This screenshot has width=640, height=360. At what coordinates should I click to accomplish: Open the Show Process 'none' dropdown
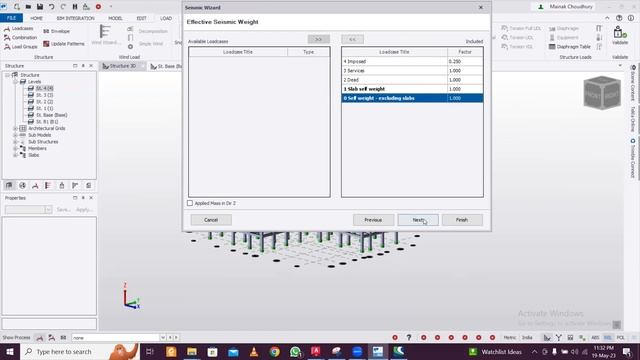click(162, 338)
